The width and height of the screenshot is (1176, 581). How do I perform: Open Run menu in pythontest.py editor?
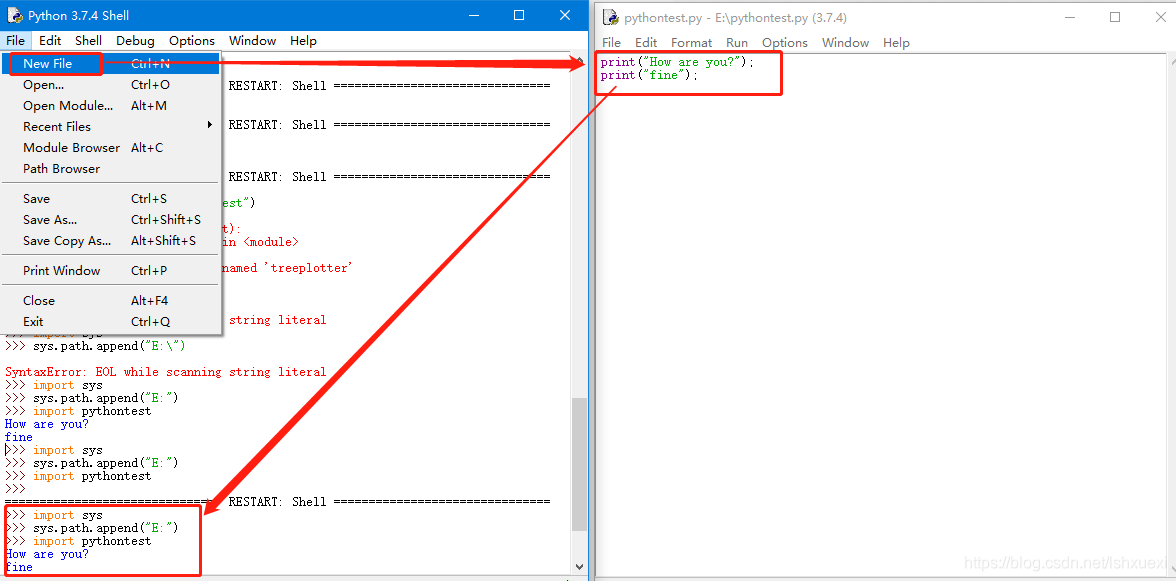pyautogui.click(x=736, y=43)
